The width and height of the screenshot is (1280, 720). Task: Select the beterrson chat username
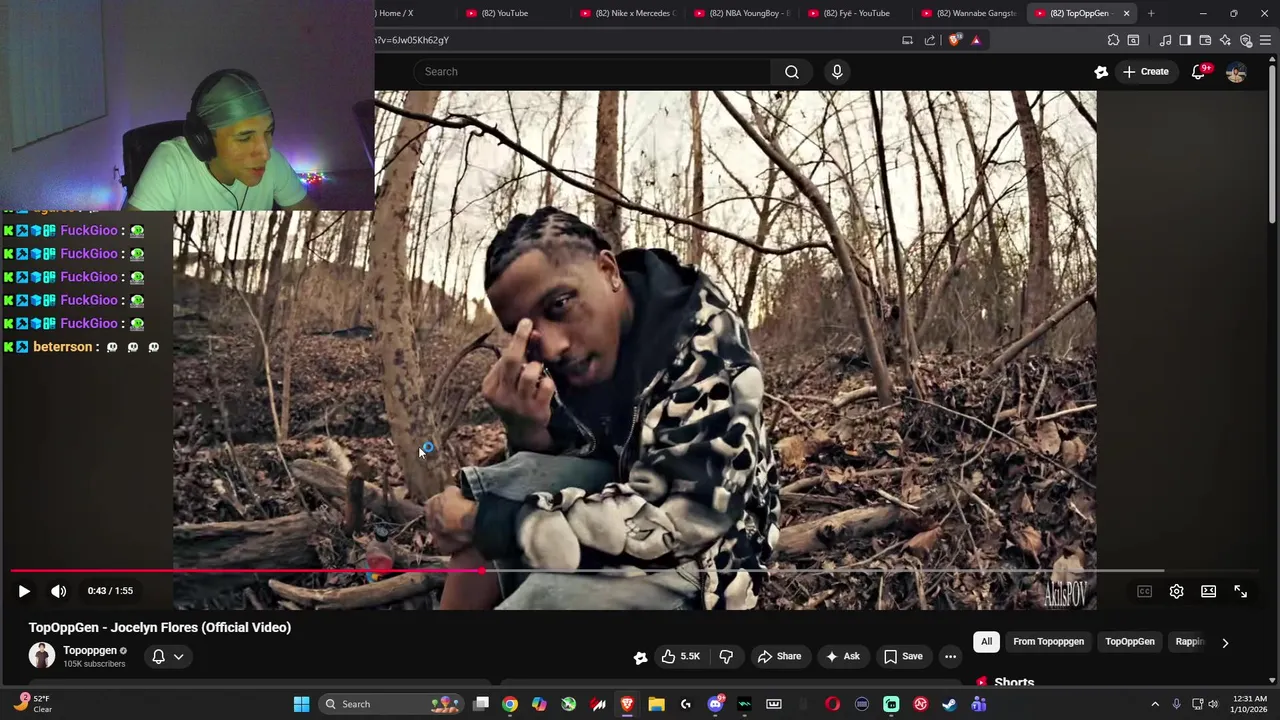click(63, 347)
